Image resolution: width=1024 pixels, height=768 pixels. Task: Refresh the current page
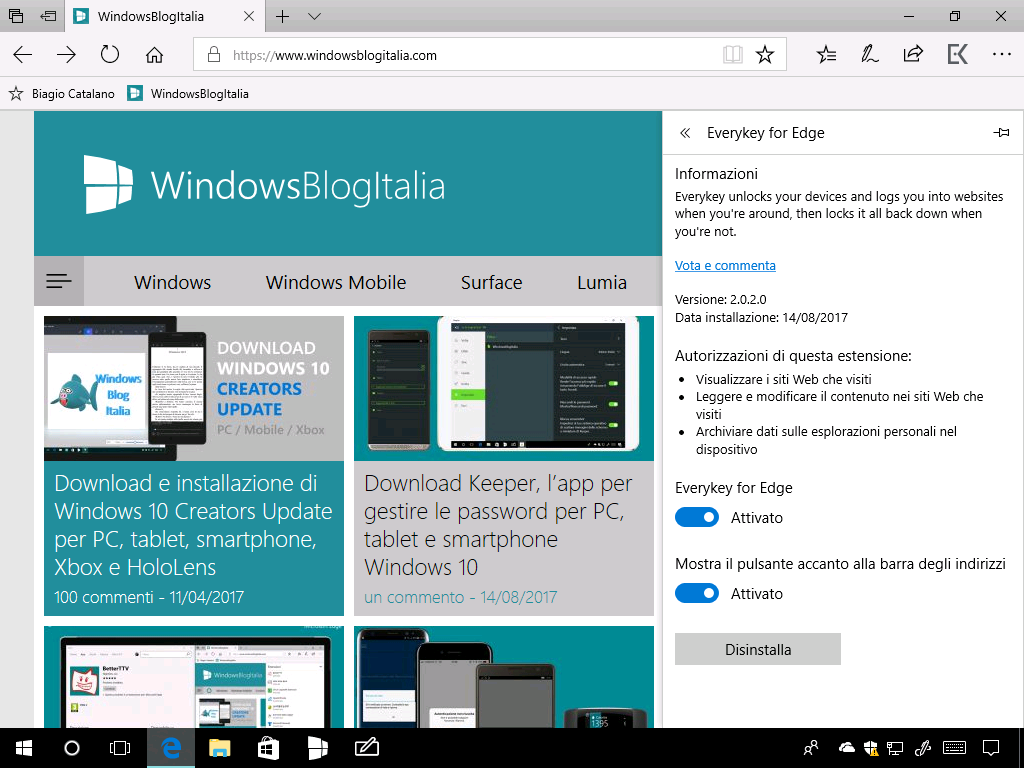pos(110,54)
